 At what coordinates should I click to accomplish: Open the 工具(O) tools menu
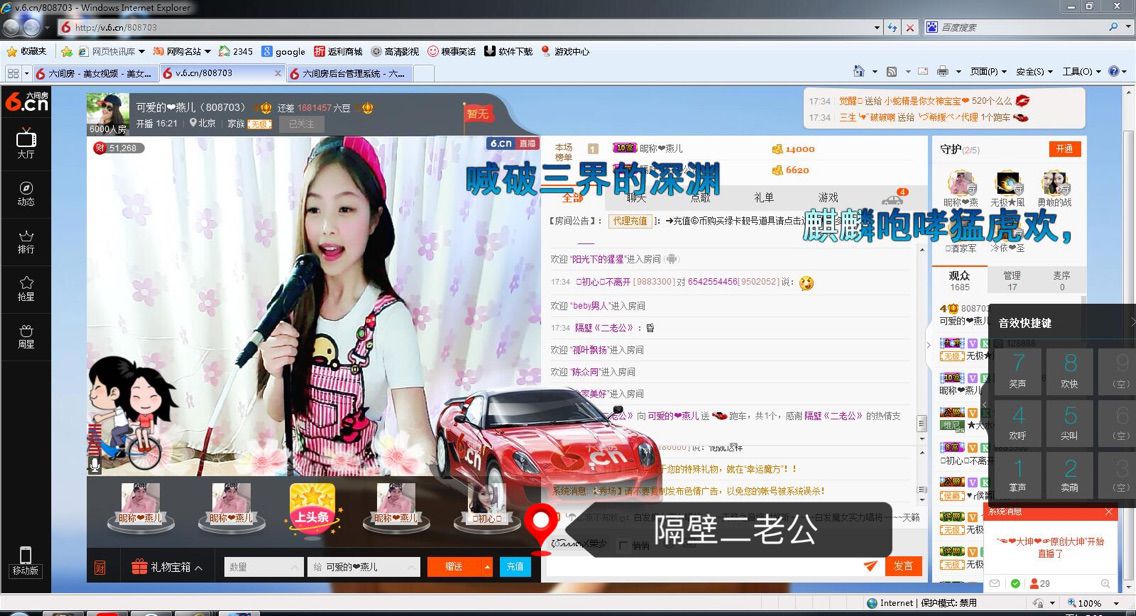[x=1082, y=71]
